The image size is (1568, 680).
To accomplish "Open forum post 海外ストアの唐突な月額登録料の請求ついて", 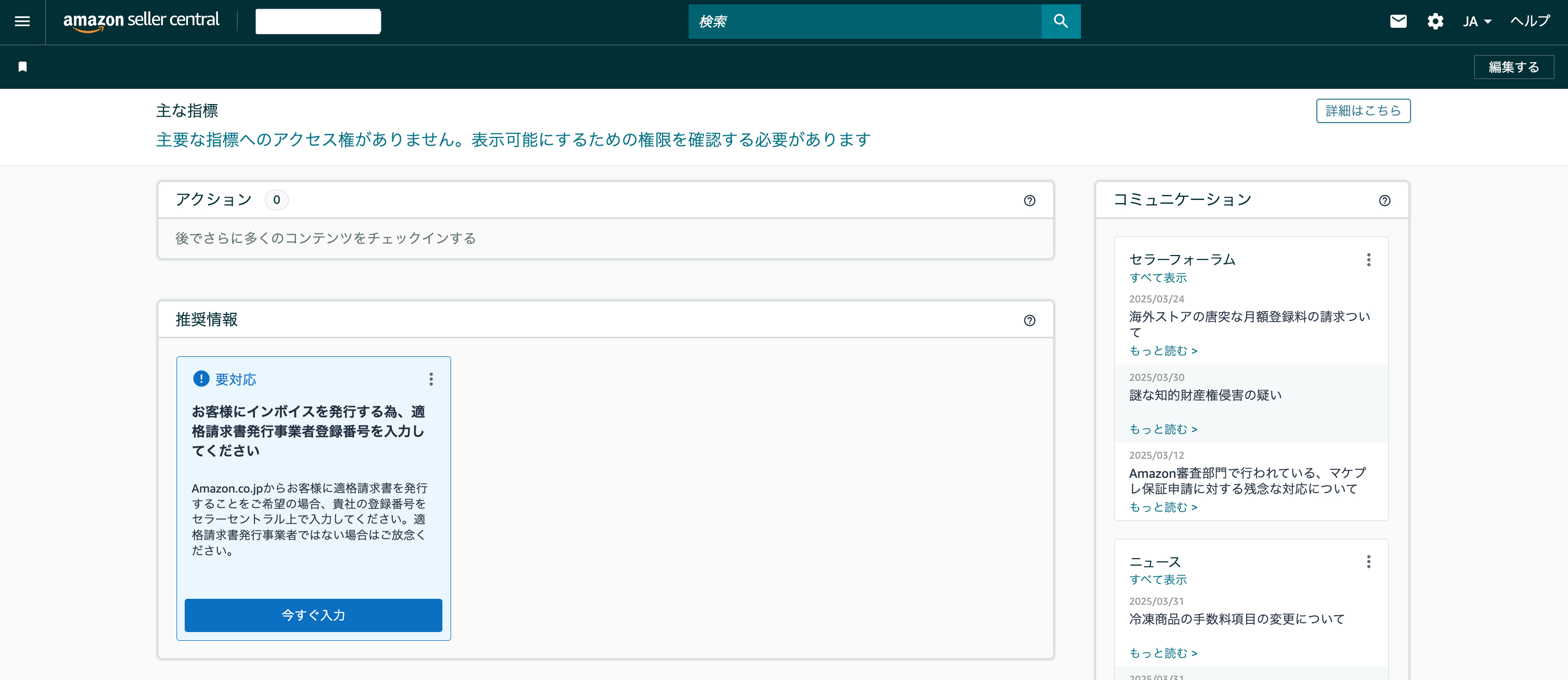I will (1249, 325).
